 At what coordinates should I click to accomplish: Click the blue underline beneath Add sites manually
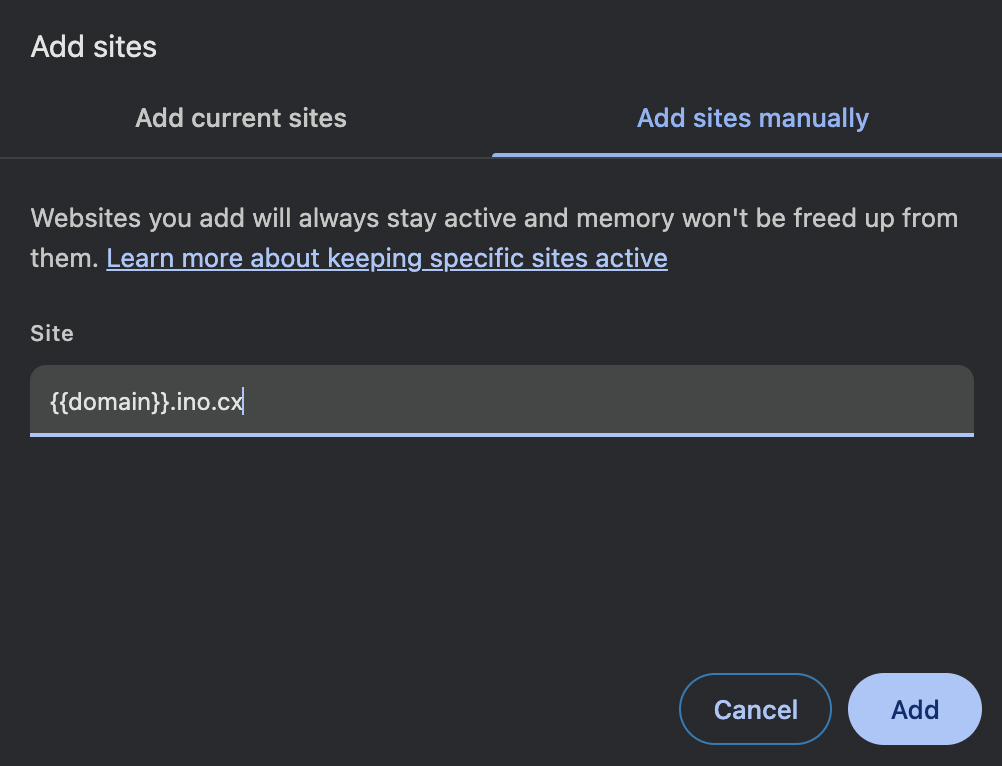746,155
